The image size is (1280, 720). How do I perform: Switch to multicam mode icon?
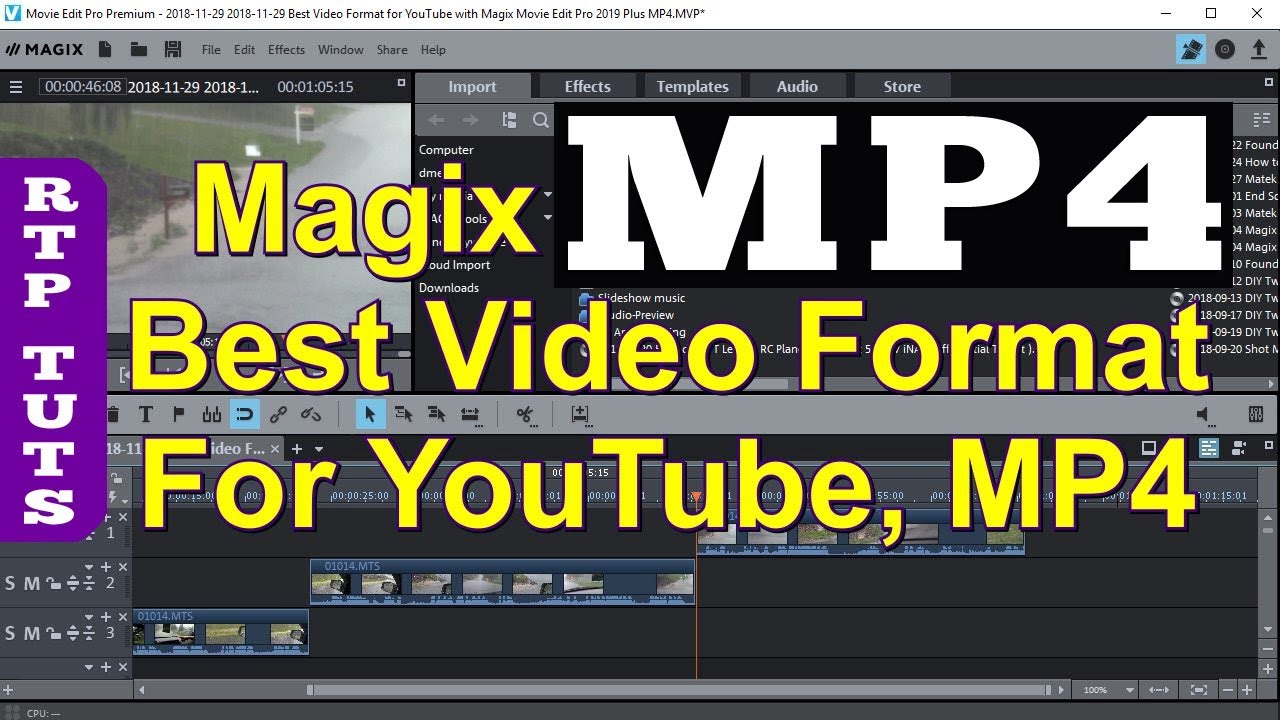1240,448
